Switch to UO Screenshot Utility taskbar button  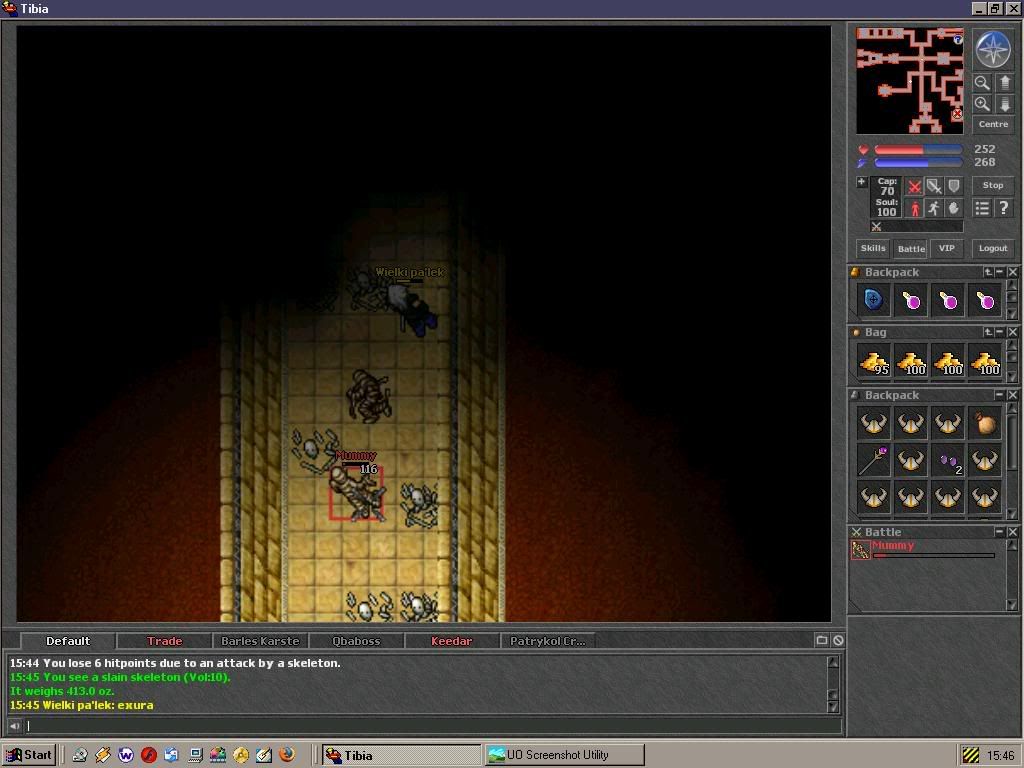click(x=564, y=755)
